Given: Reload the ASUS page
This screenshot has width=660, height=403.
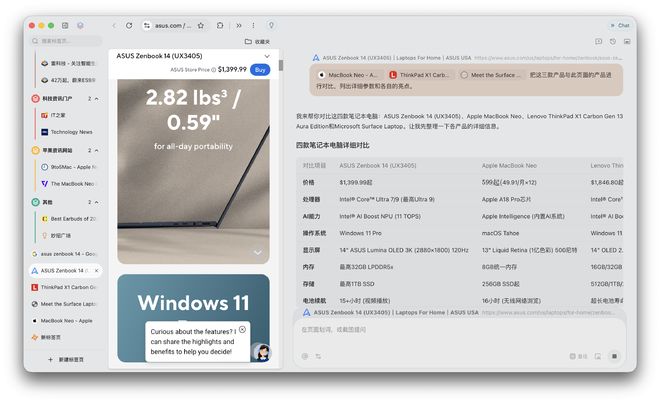Looking at the screenshot, I should click(129, 25).
